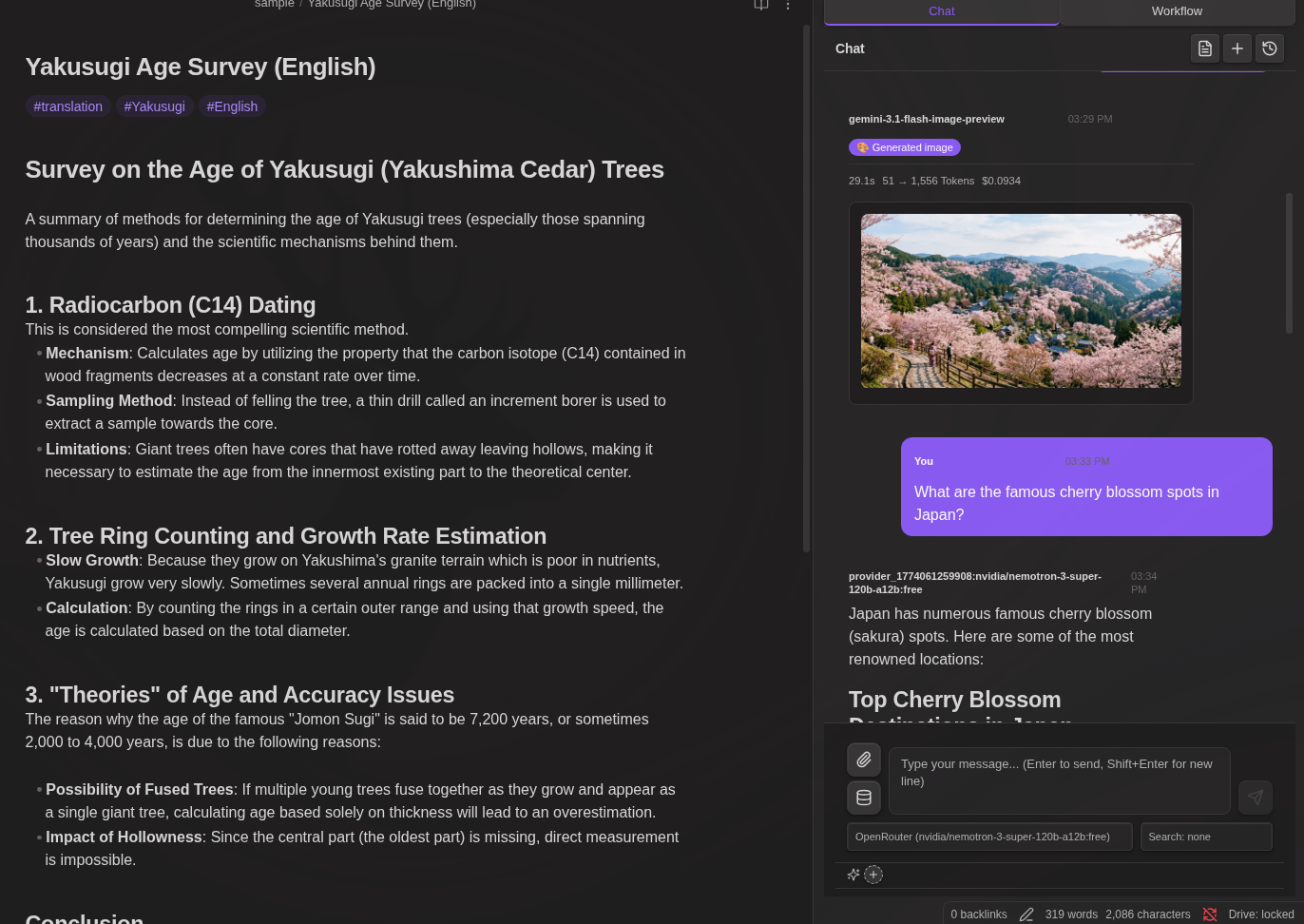Click the sparkle AI icon below the input

click(853, 874)
